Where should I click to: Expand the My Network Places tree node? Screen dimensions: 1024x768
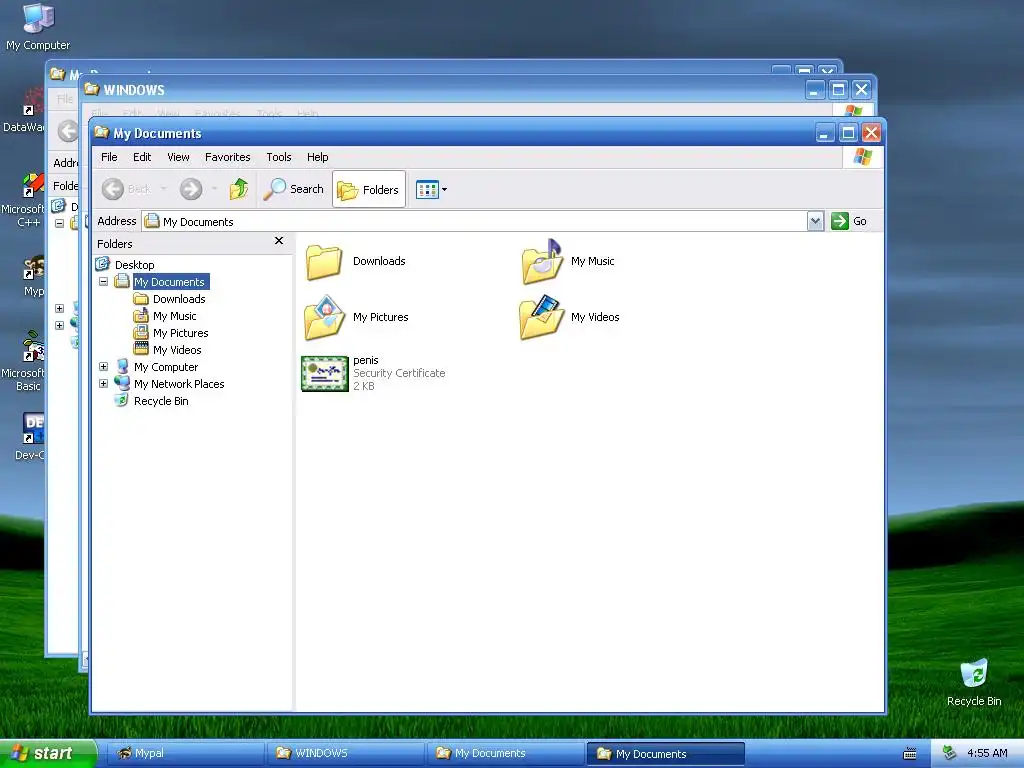[x=103, y=383]
